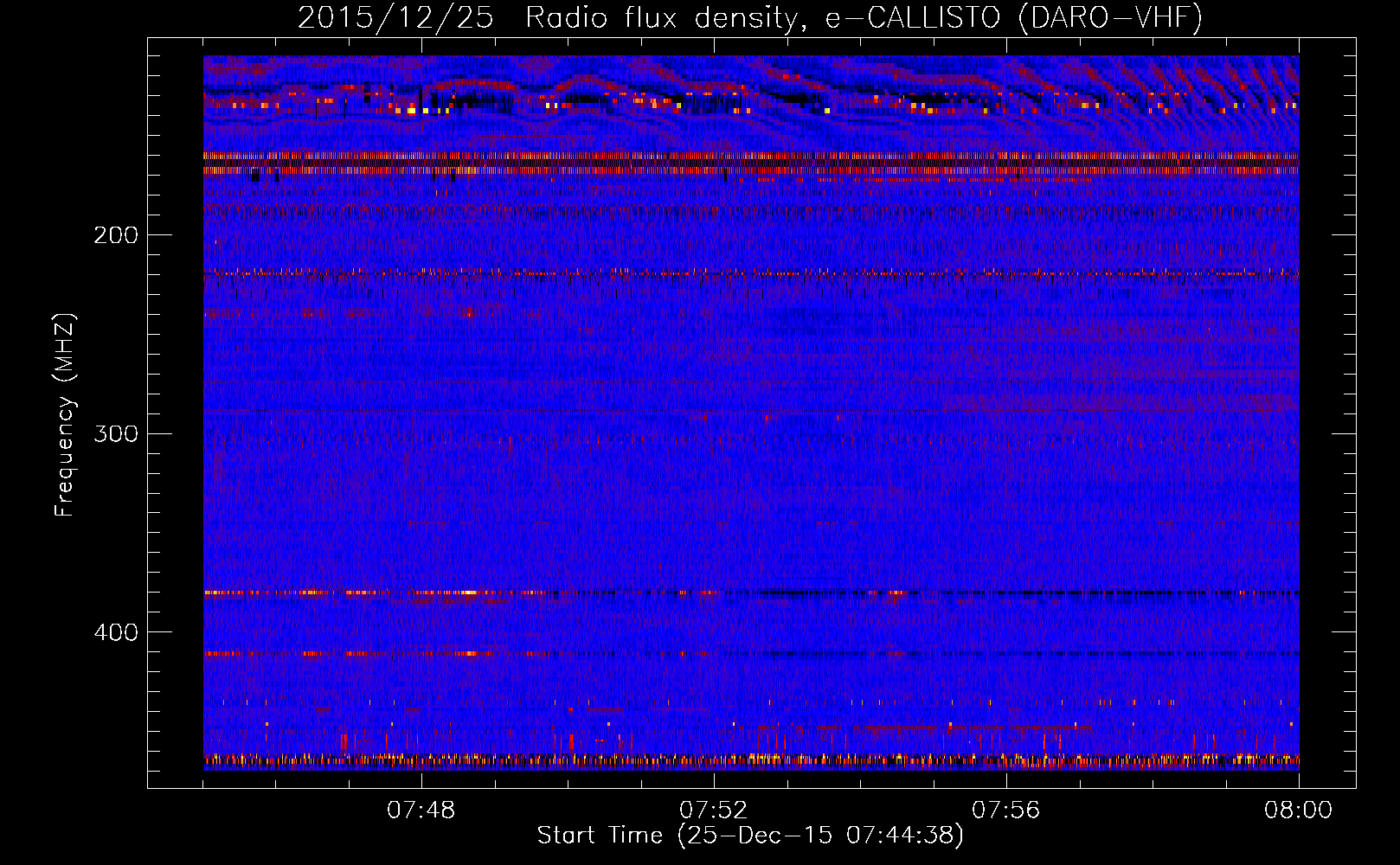This screenshot has width=1400, height=865.
Task: Click the 'Frequency (MHZ)' axis label
Action: (x=65, y=414)
